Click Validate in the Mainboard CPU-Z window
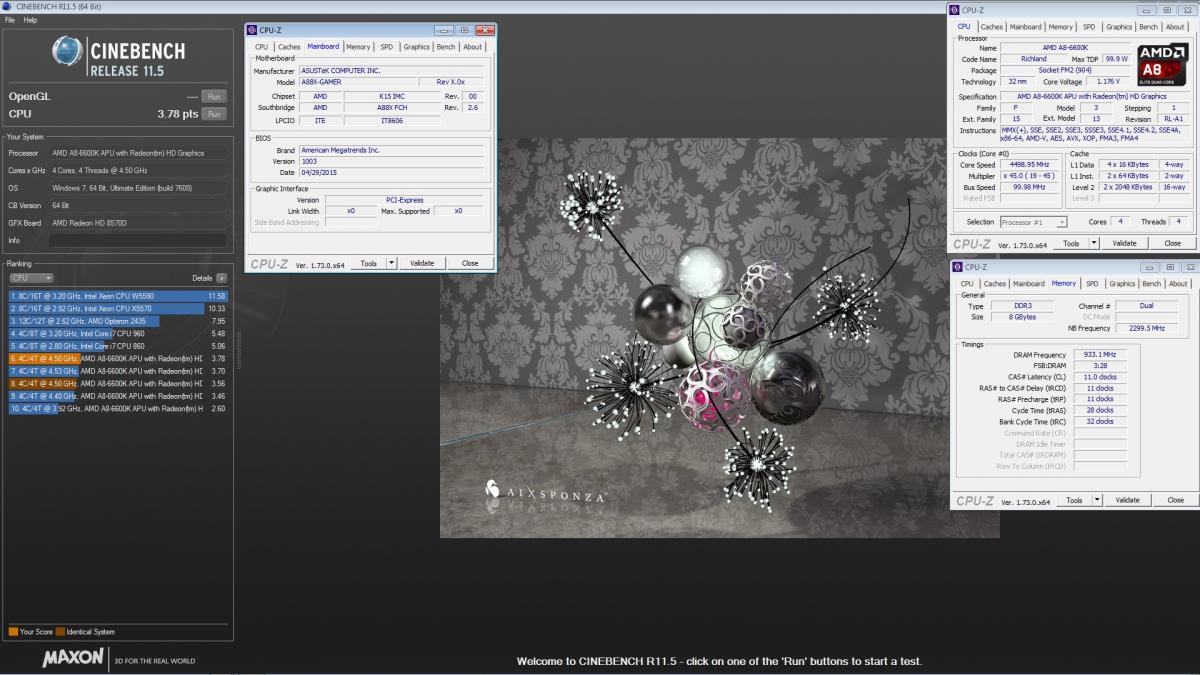The height and width of the screenshot is (675, 1200). click(422, 263)
